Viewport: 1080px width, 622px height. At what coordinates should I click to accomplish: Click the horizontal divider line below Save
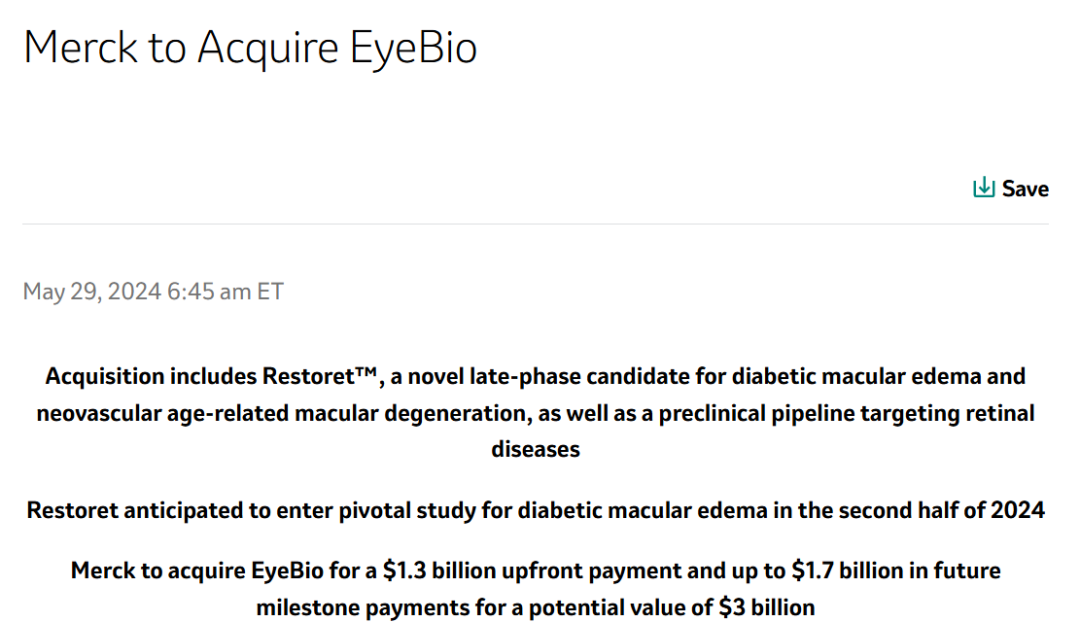pos(535,224)
